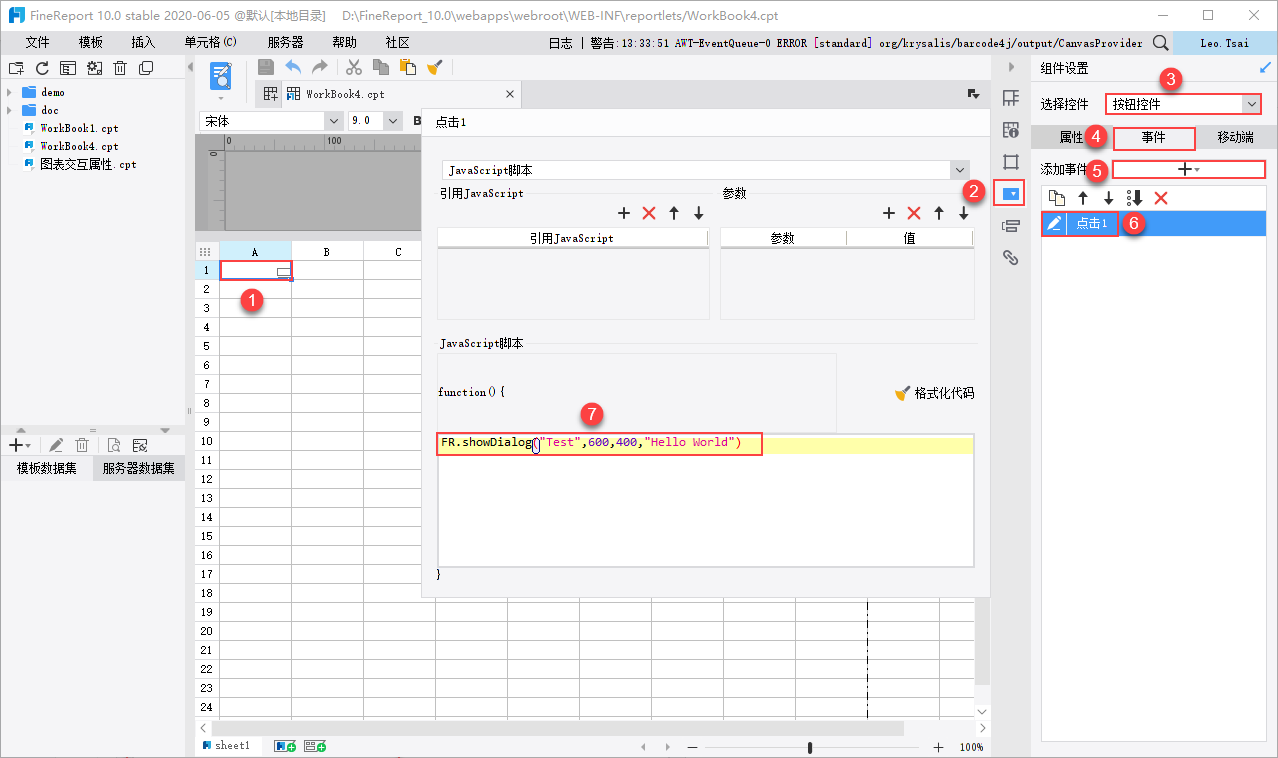Open the 模板 menu

tap(91, 43)
